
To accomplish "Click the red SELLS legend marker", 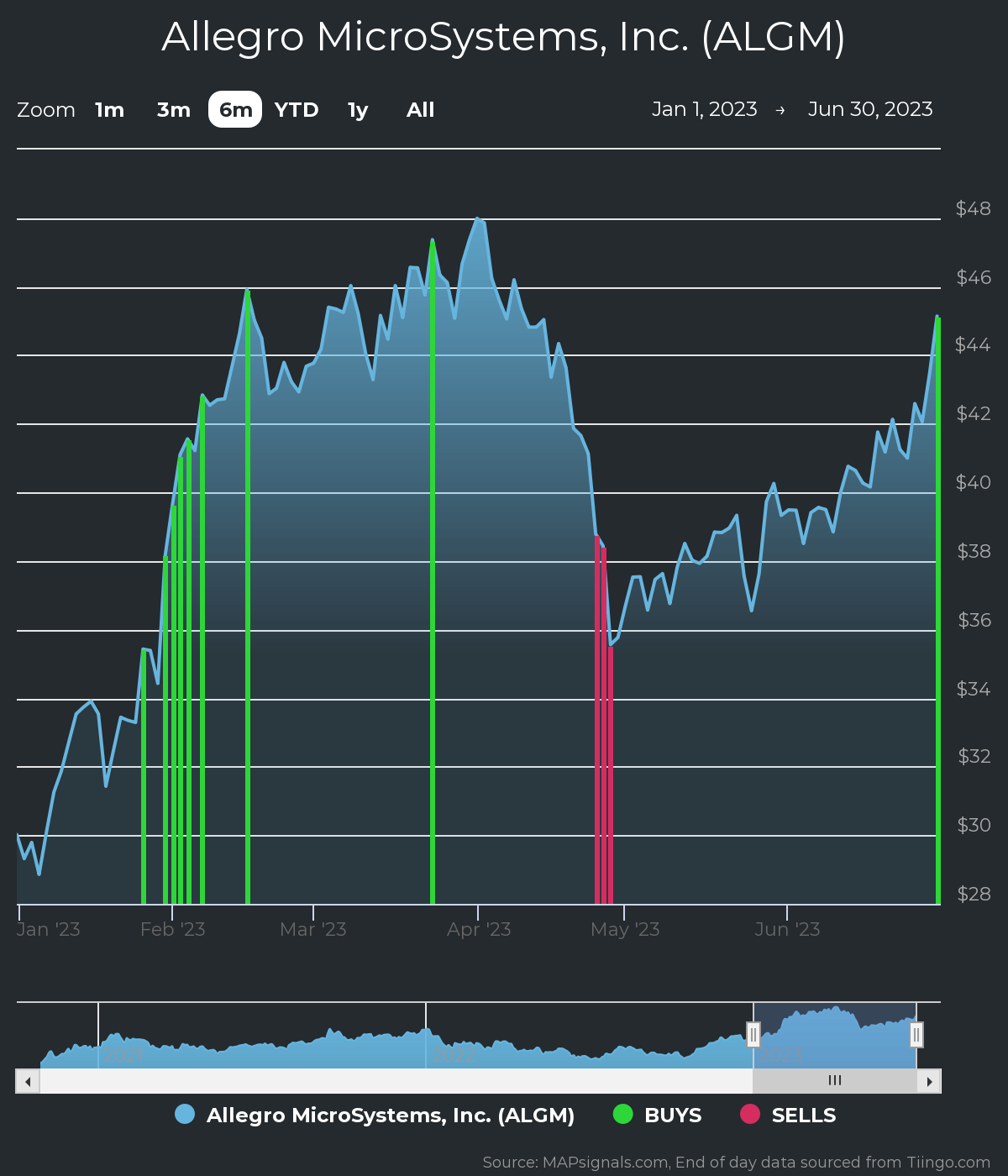I will (749, 1114).
